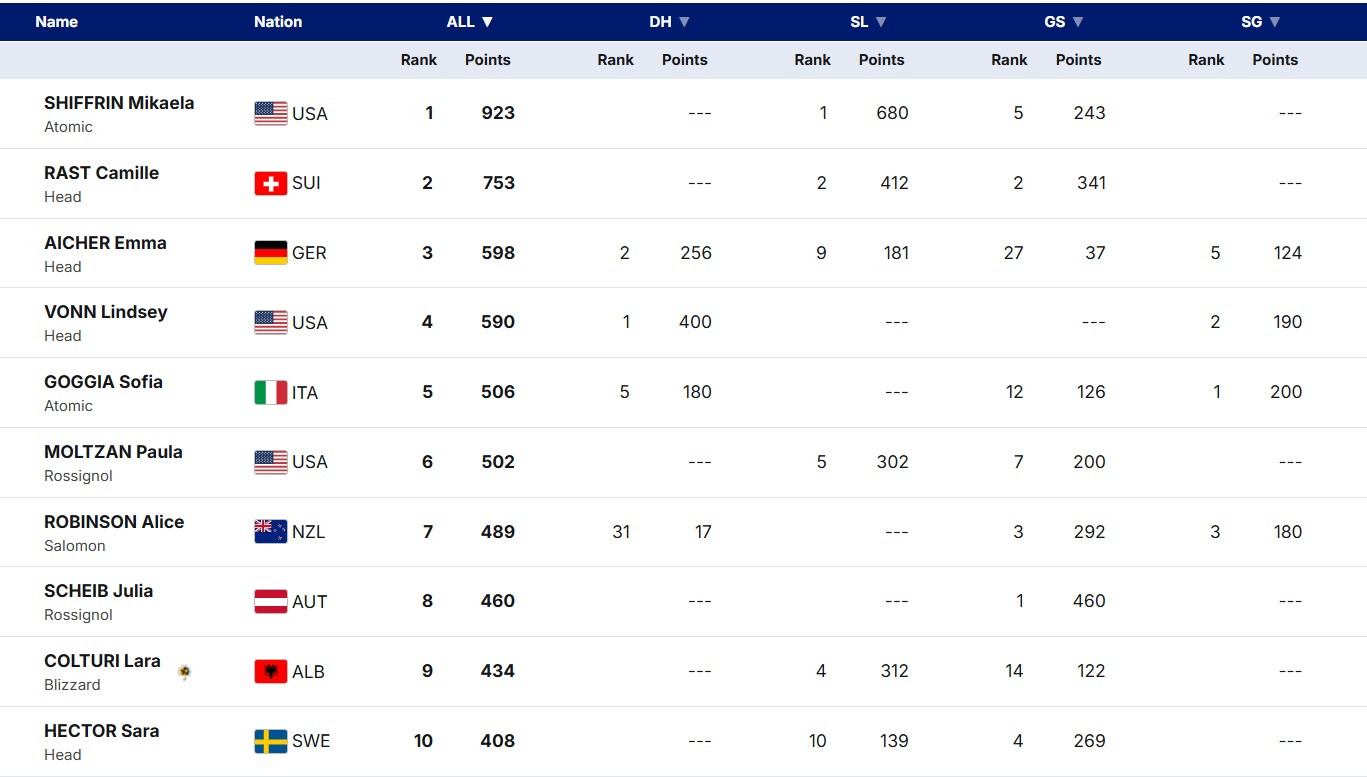Image resolution: width=1367 pixels, height=777 pixels.
Task: Click the Swedish flag beside SWE
Action: tap(270, 741)
